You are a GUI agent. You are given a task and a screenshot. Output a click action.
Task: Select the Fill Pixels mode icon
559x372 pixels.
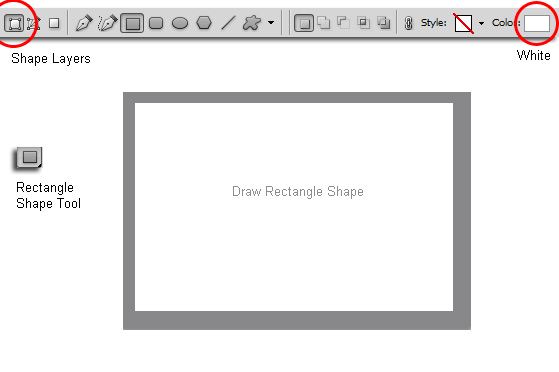coord(54,23)
